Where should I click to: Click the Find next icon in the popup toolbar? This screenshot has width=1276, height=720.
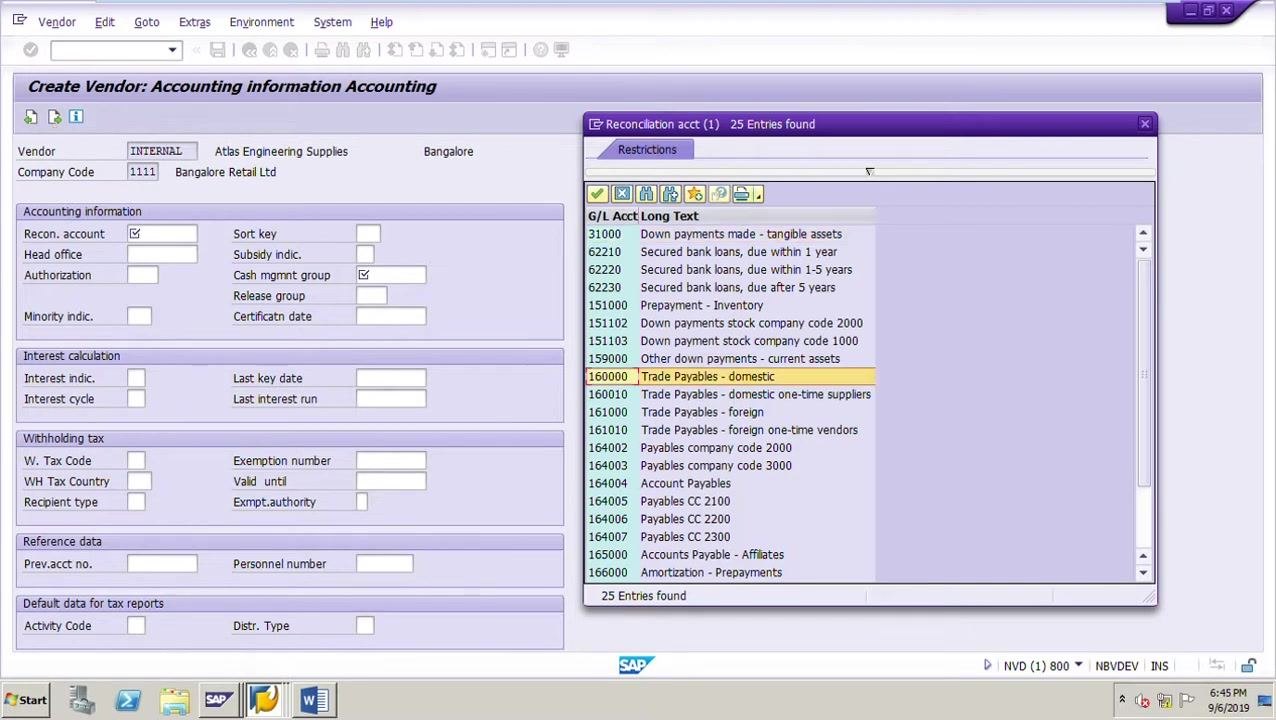(x=670, y=194)
